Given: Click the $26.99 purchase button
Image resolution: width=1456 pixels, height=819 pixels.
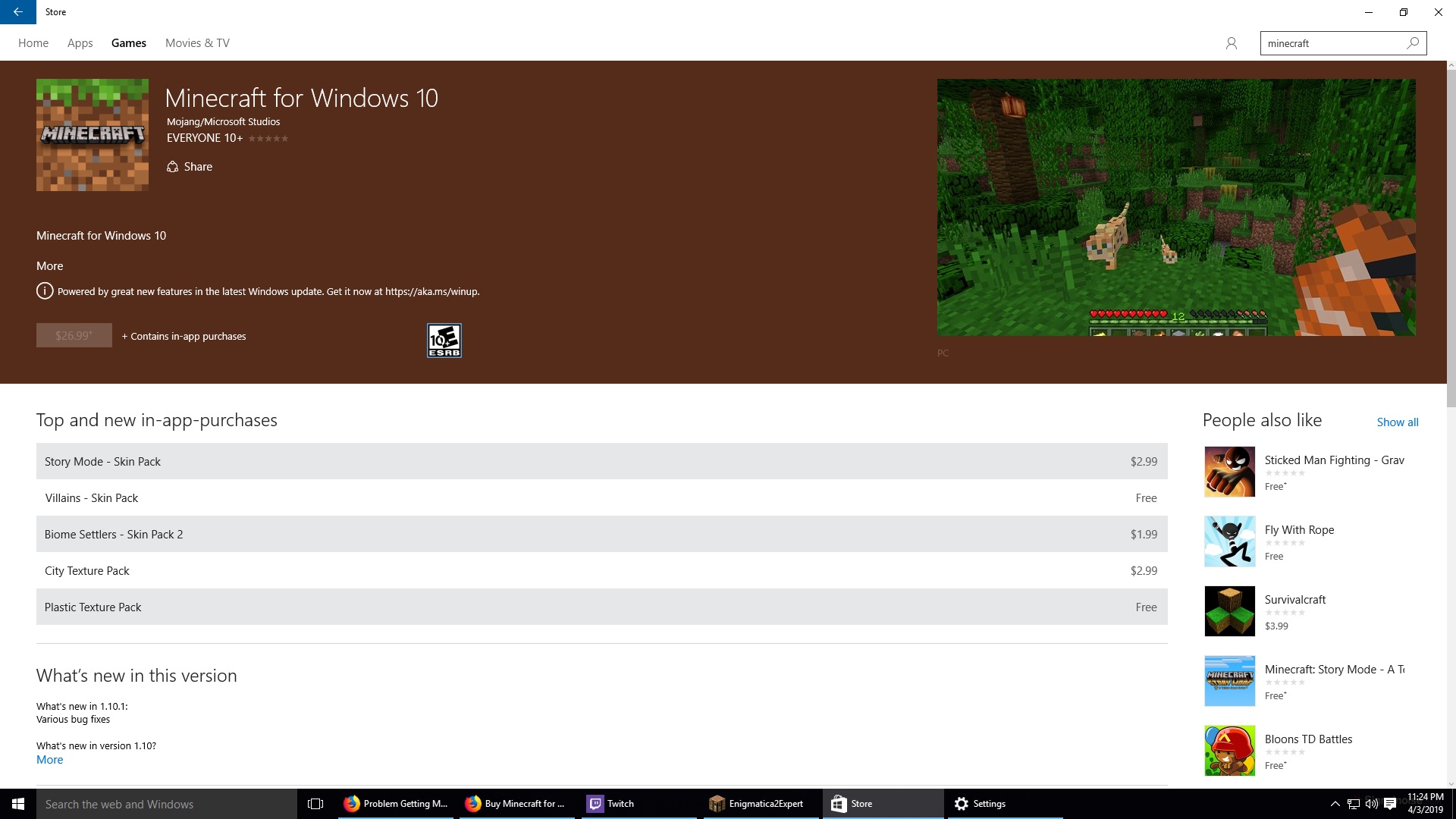Looking at the screenshot, I should (74, 335).
